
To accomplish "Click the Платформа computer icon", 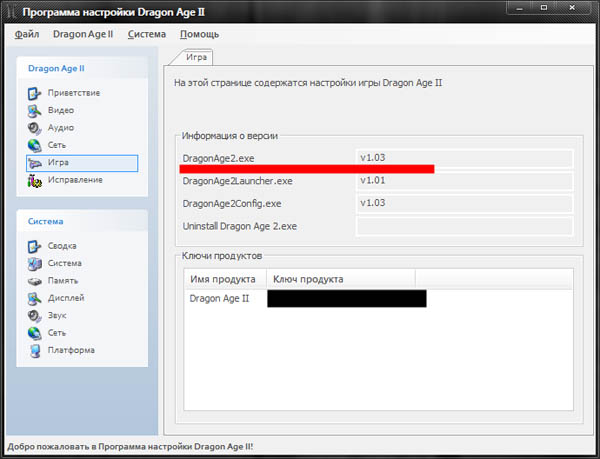I will click(x=35, y=350).
